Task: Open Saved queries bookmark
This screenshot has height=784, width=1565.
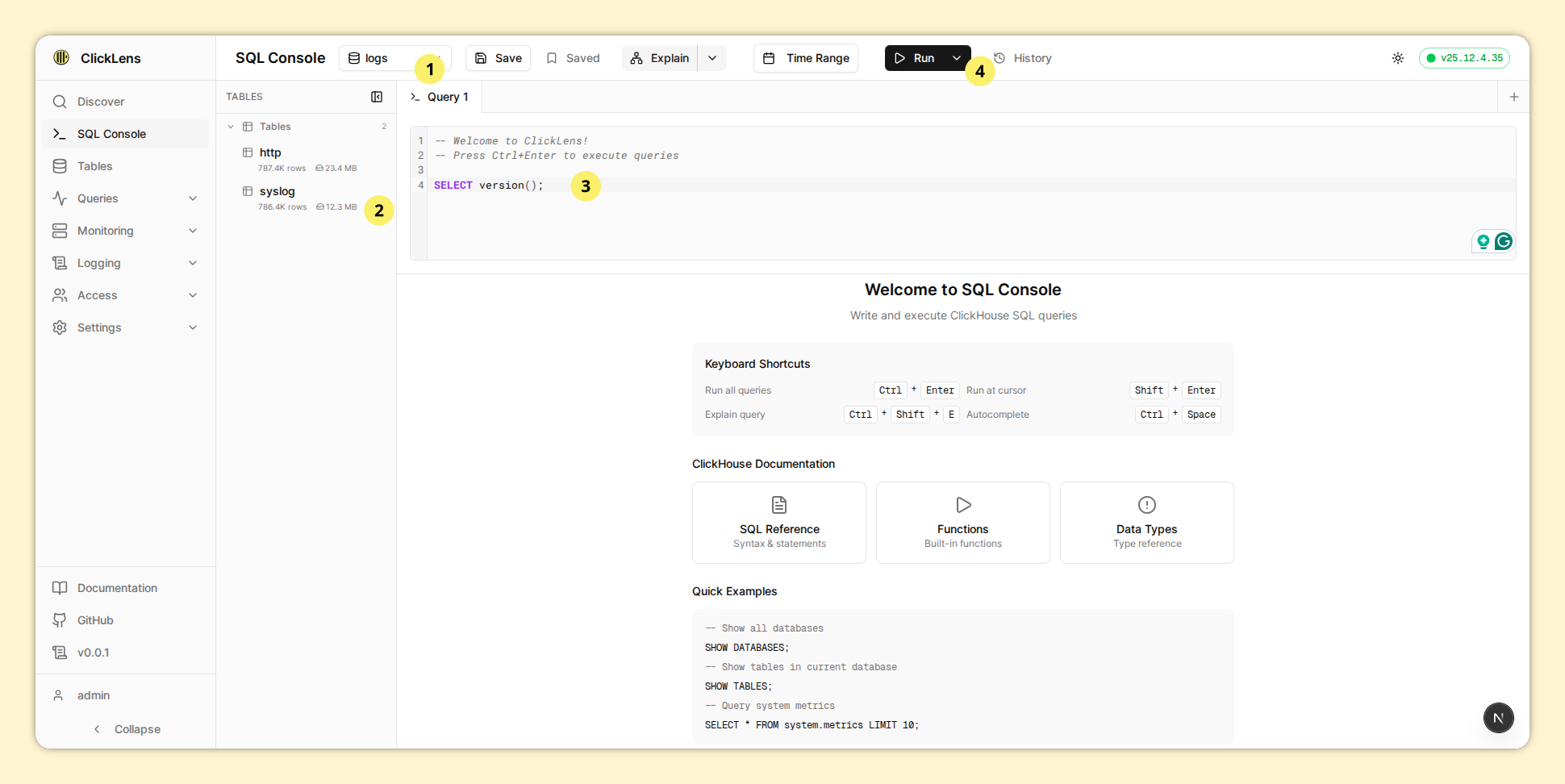Action: coord(573,58)
